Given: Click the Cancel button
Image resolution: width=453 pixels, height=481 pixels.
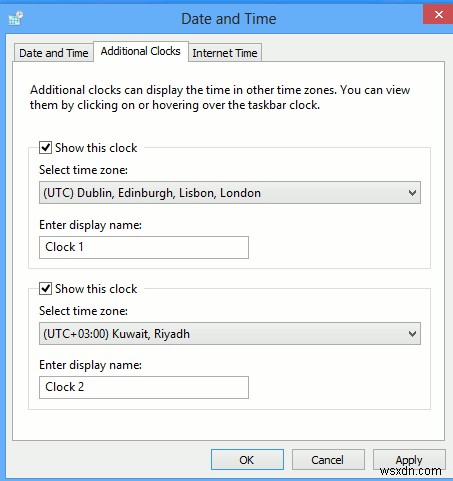Looking at the screenshot, I should 328,460.
